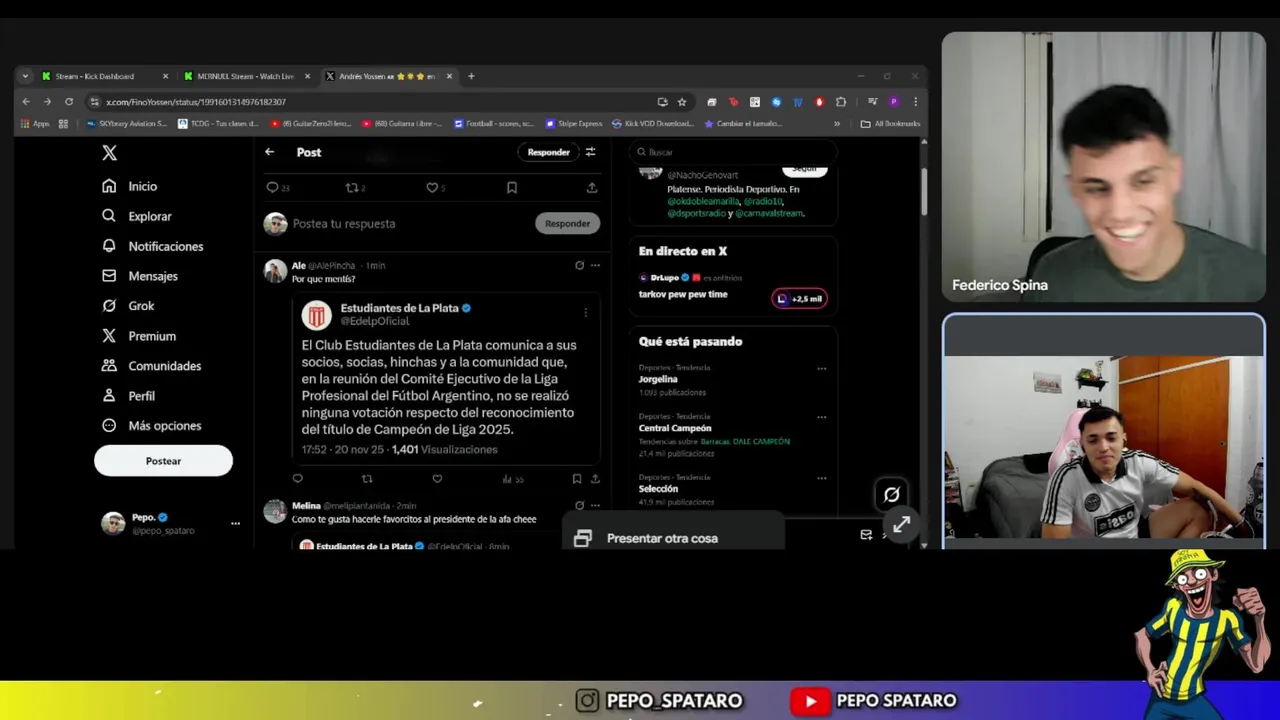Screen dimensions: 1280x720
Task: Click reply count icon showing 23
Action: click(278, 188)
